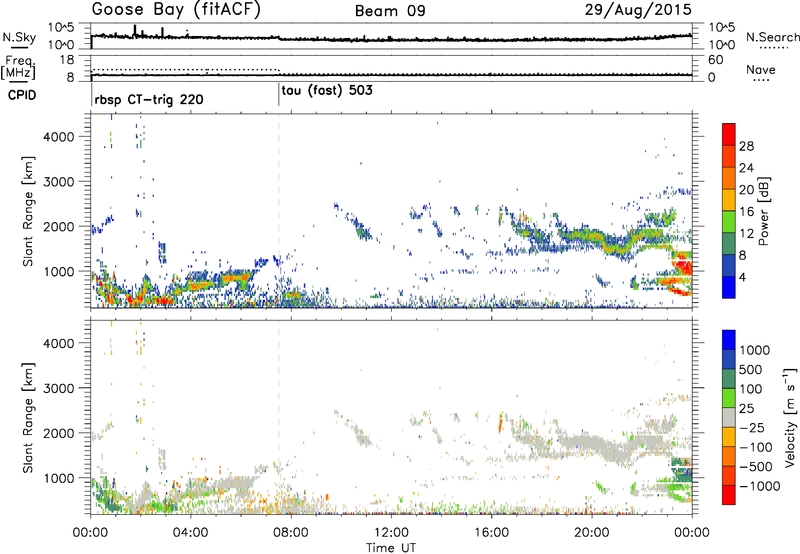This screenshot has width=800, height=554.
Task: Click the noise spike near 02:00 in sky-noise plot
Action: (135, 31)
